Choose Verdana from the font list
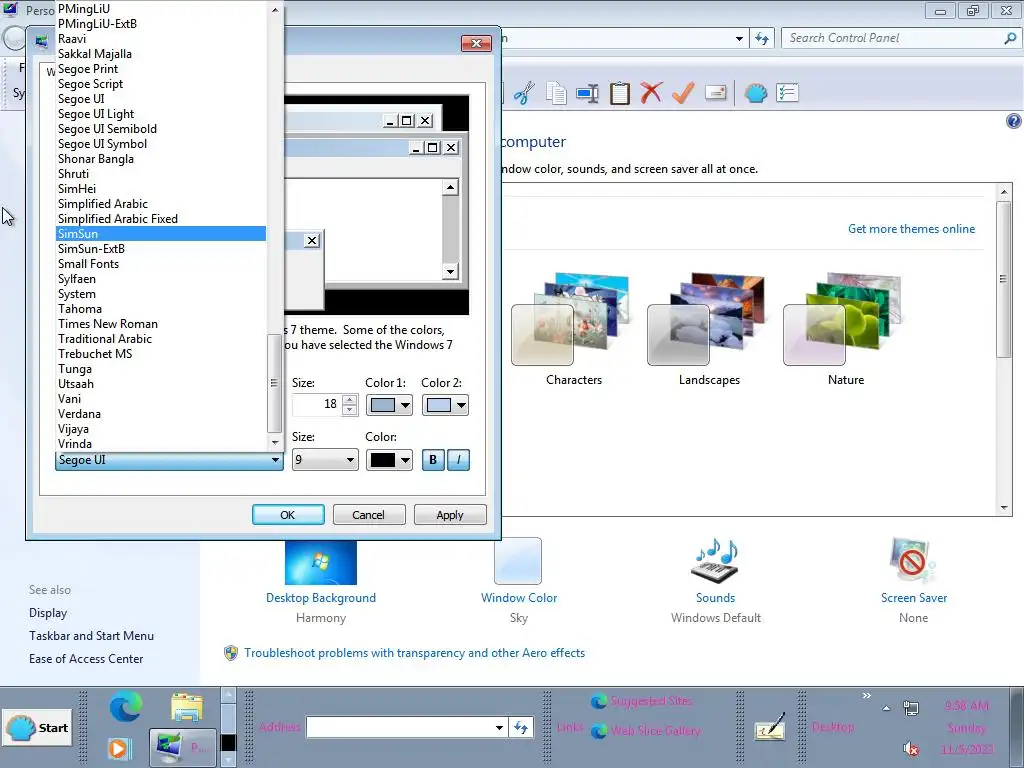Image resolution: width=1024 pixels, height=768 pixels. [x=161, y=414]
